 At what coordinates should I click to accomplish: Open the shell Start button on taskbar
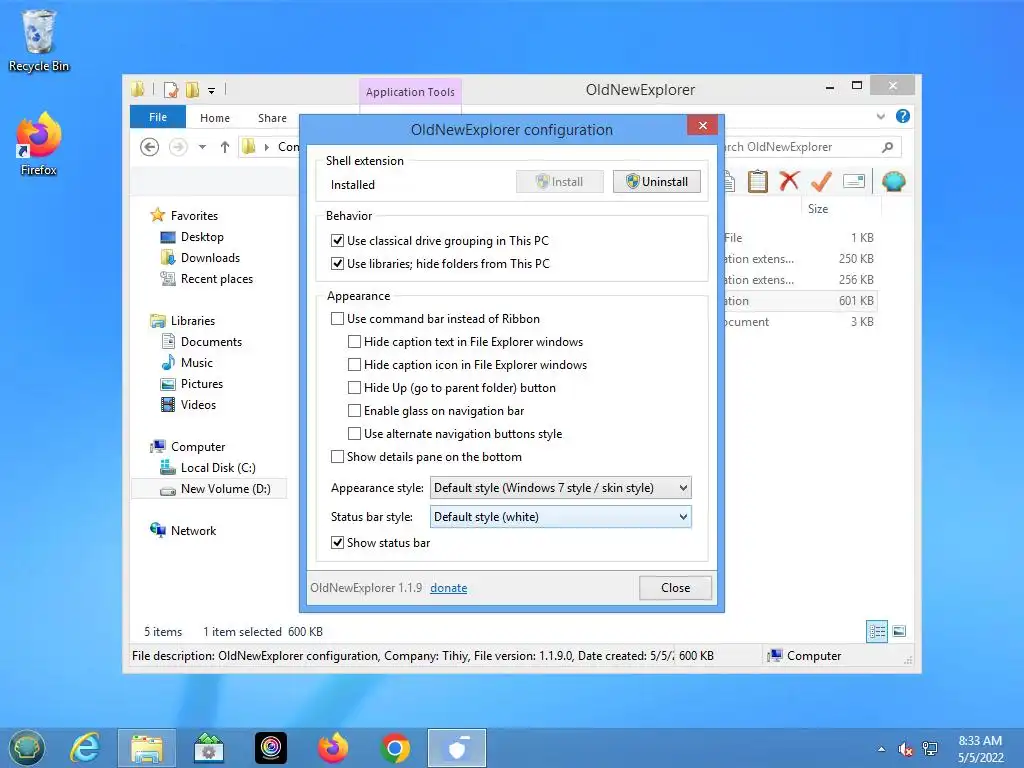point(27,748)
